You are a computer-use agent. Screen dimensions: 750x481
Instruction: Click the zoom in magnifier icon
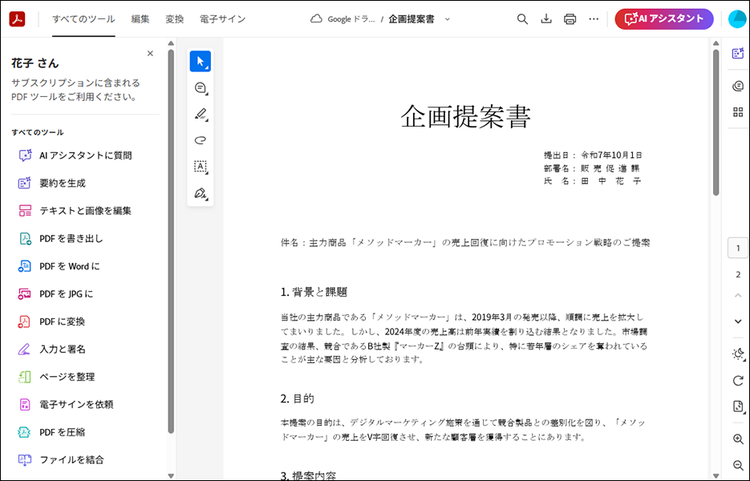[738, 440]
